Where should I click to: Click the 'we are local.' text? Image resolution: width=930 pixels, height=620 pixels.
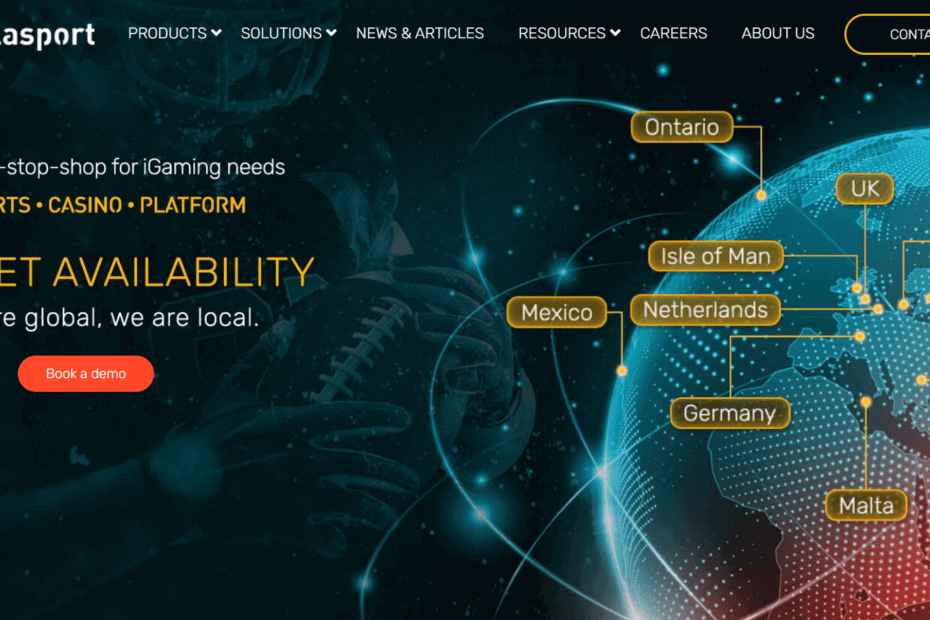tap(184, 318)
